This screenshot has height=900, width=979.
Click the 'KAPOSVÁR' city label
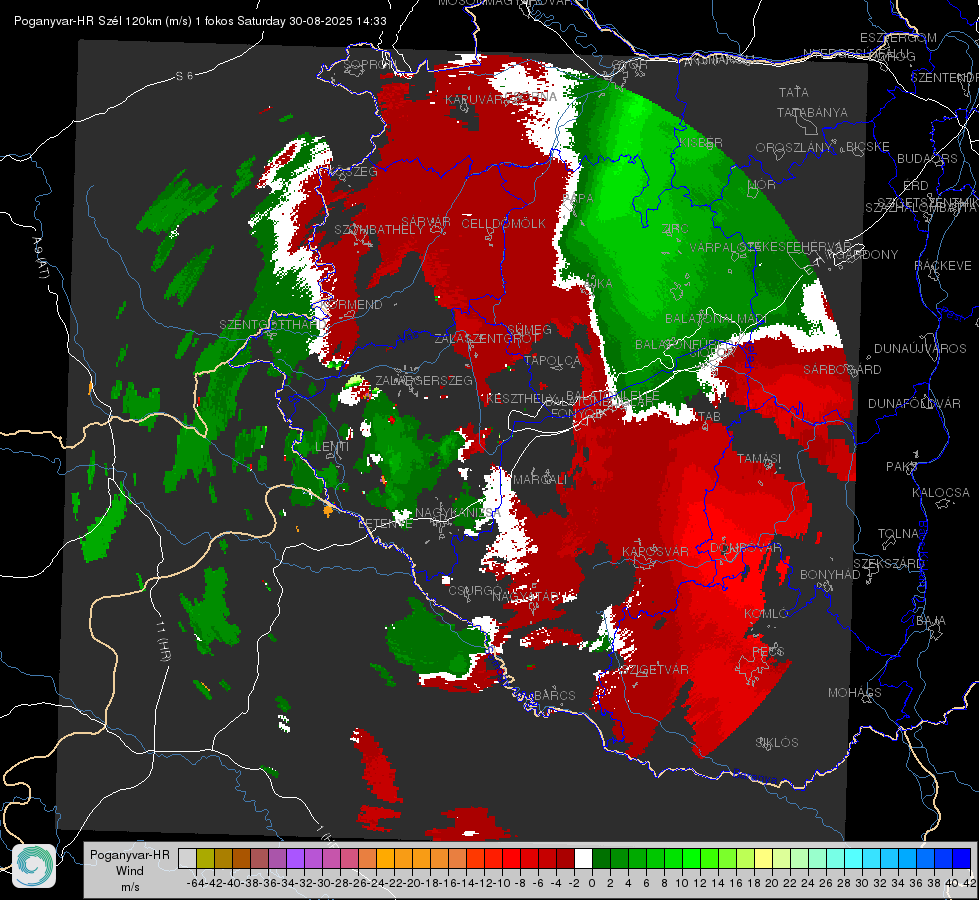coord(655,552)
